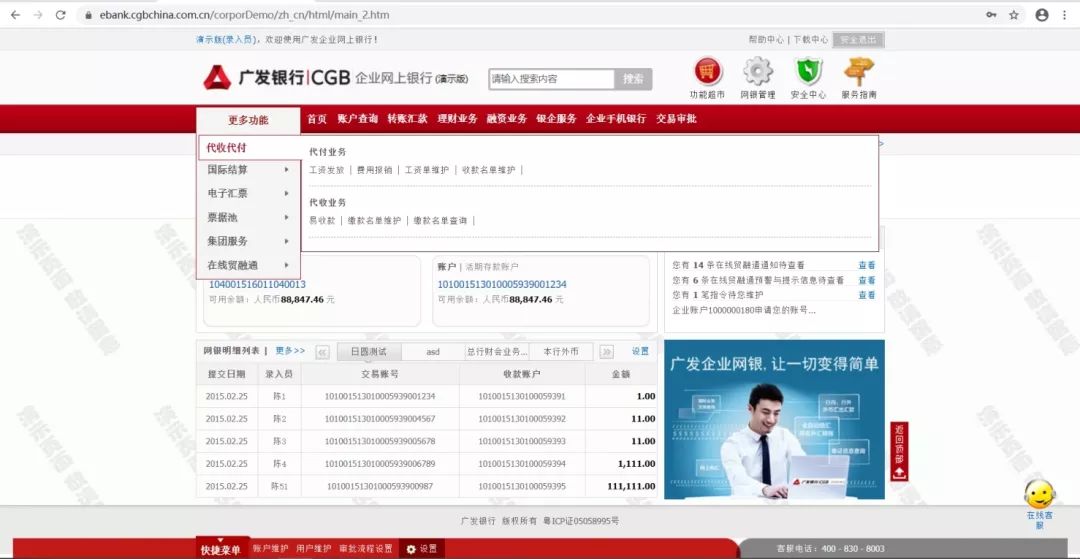1080x559 pixels.
Task: Open account 10100151301000593900​1234 card link
Action: [502, 284]
